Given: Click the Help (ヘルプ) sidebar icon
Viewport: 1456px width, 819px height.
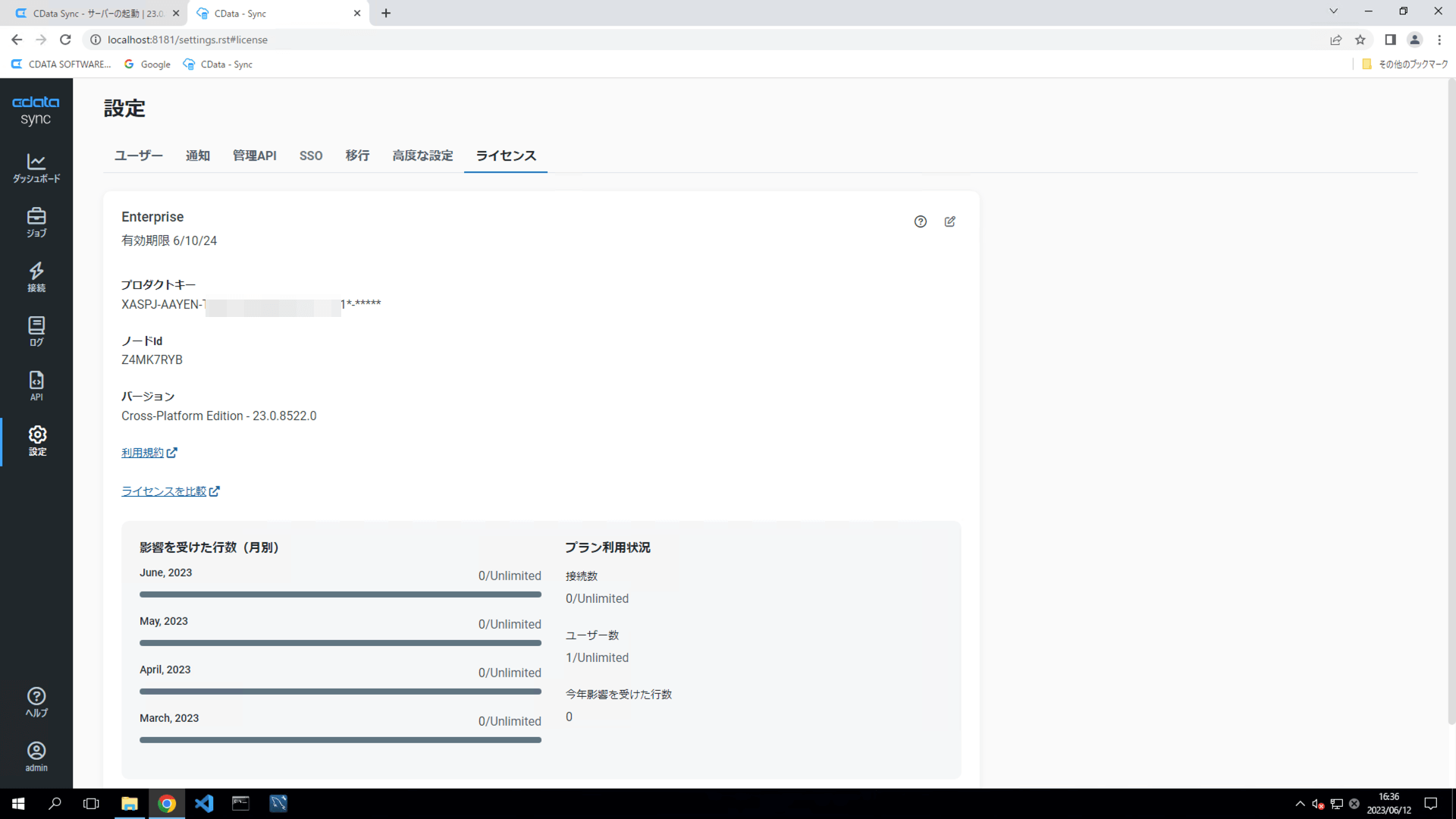Looking at the screenshot, I should click(x=36, y=701).
